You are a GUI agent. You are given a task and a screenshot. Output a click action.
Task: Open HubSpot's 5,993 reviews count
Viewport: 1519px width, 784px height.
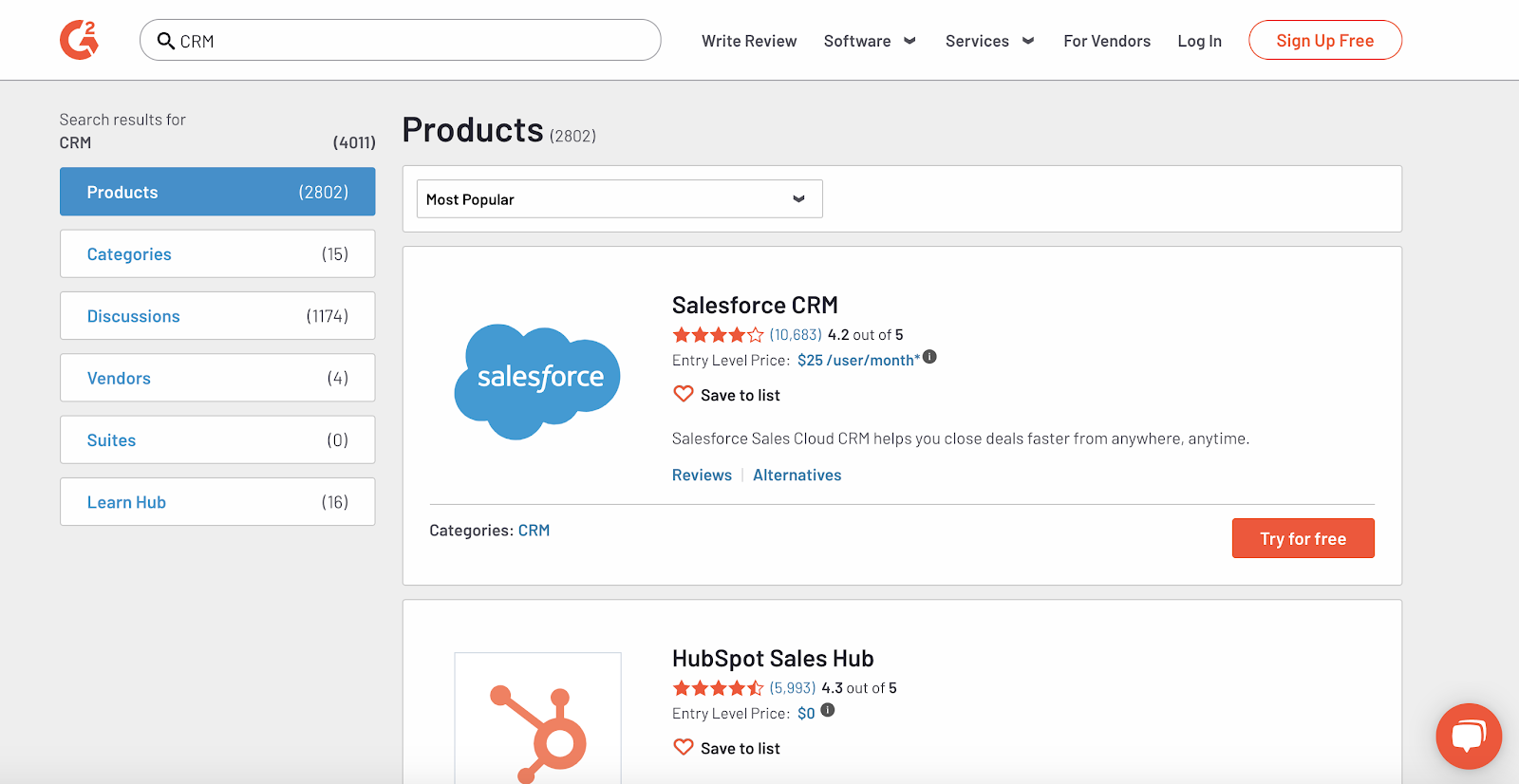point(793,688)
